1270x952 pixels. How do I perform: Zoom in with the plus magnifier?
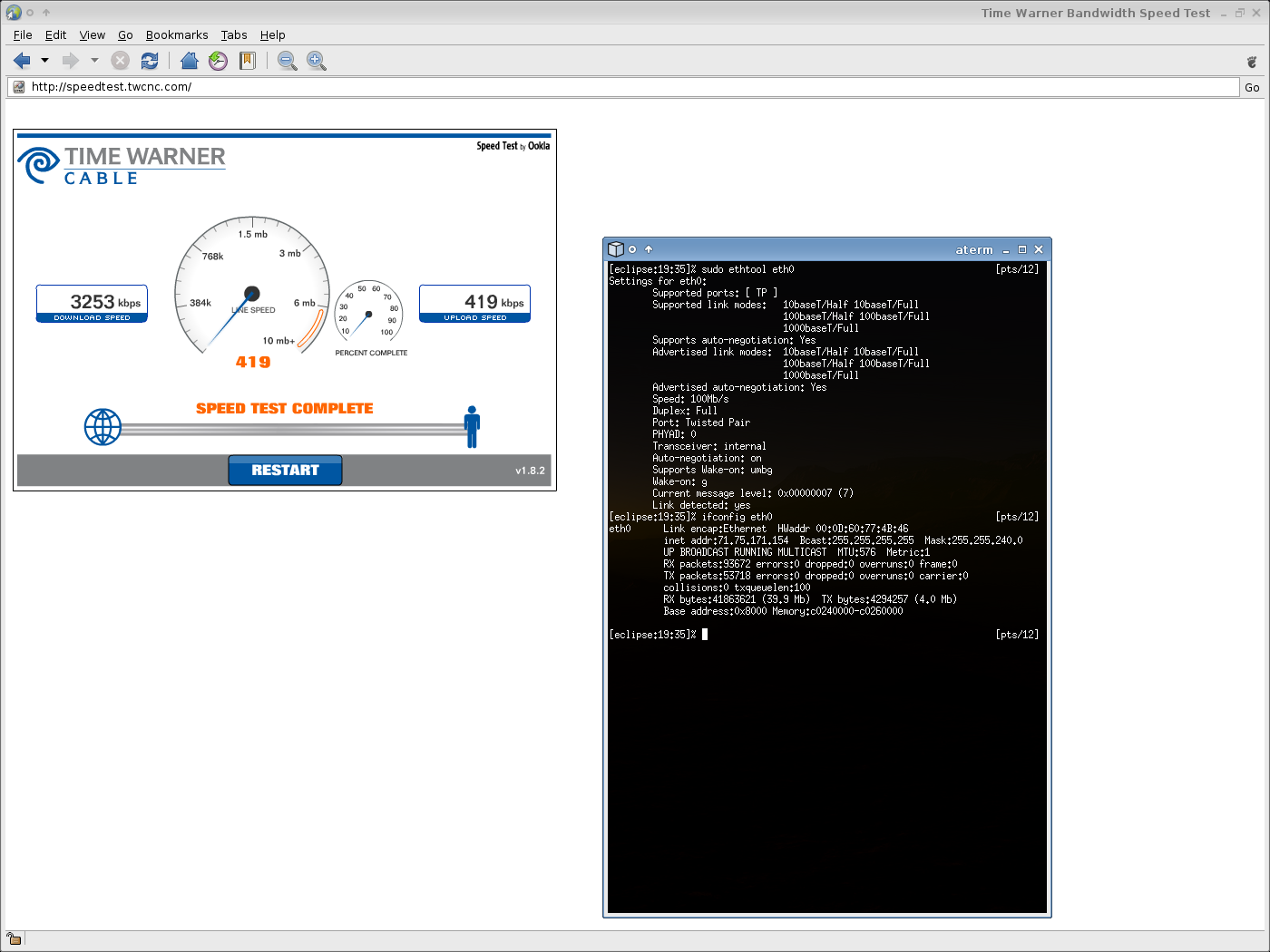(317, 61)
